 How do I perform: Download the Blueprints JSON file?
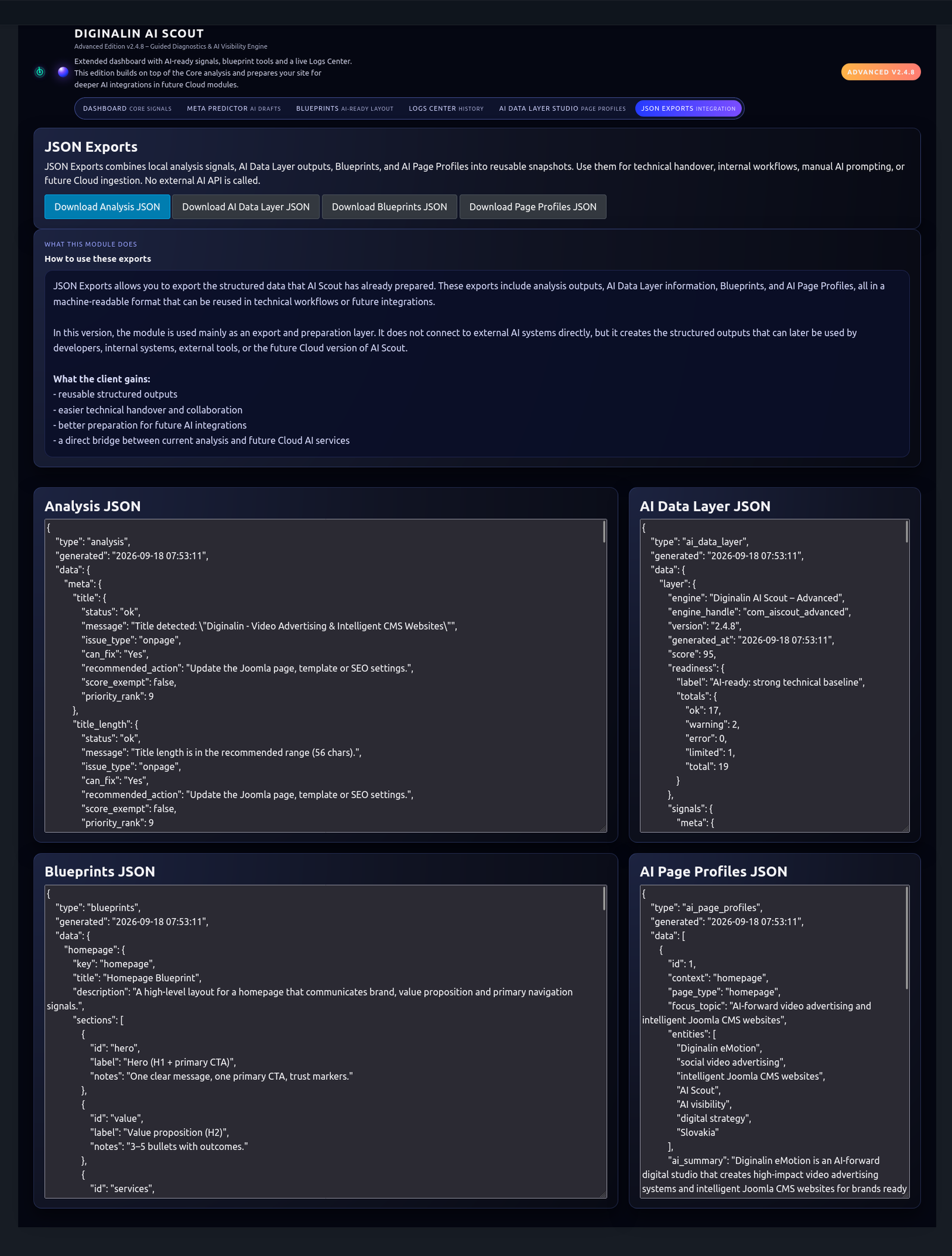pyautogui.click(x=389, y=206)
